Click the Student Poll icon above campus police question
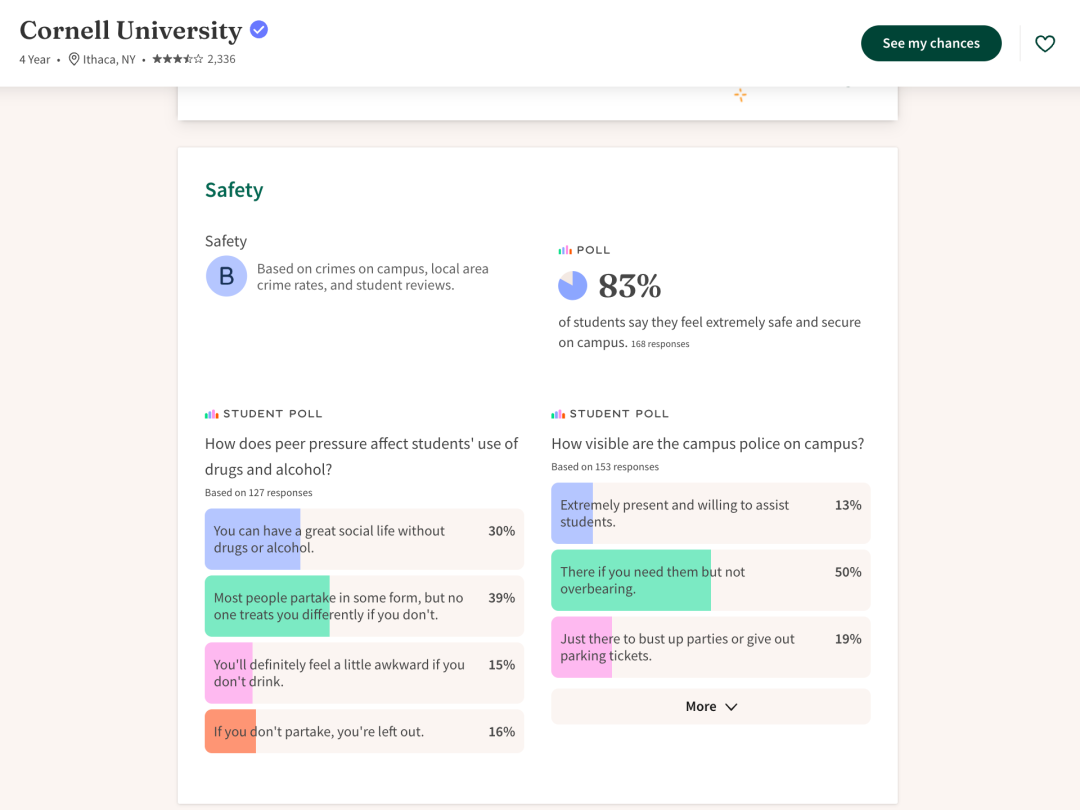Screen dimensions: 1080x810 click(558, 414)
